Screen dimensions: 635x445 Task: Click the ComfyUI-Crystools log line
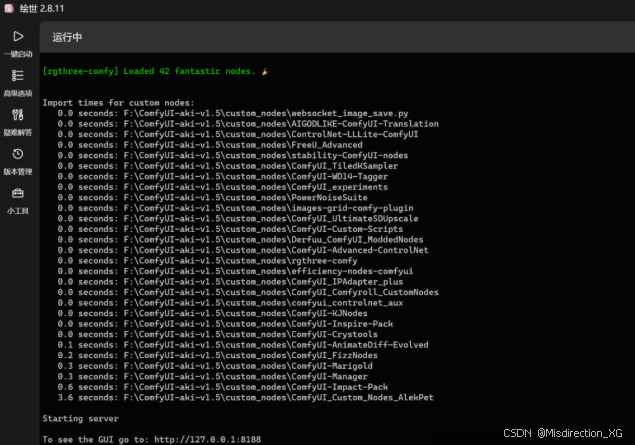[x=217, y=334]
